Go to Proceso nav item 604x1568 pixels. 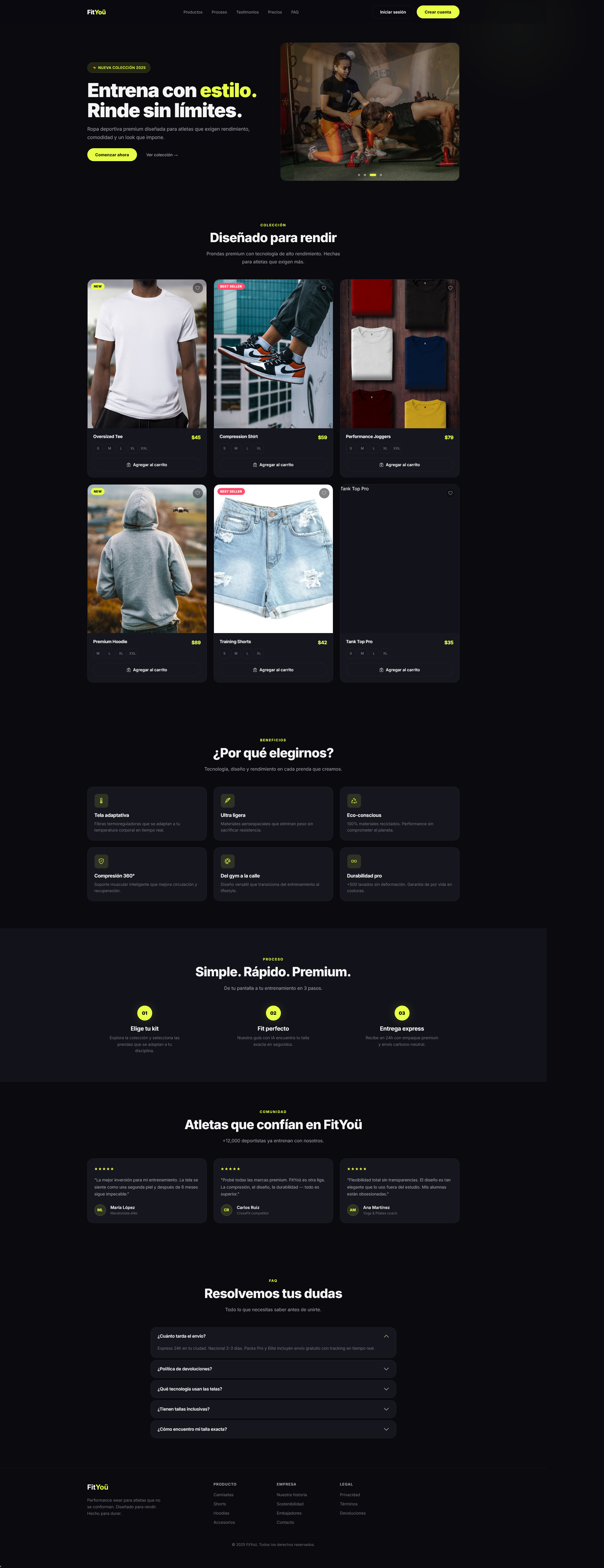(219, 12)
